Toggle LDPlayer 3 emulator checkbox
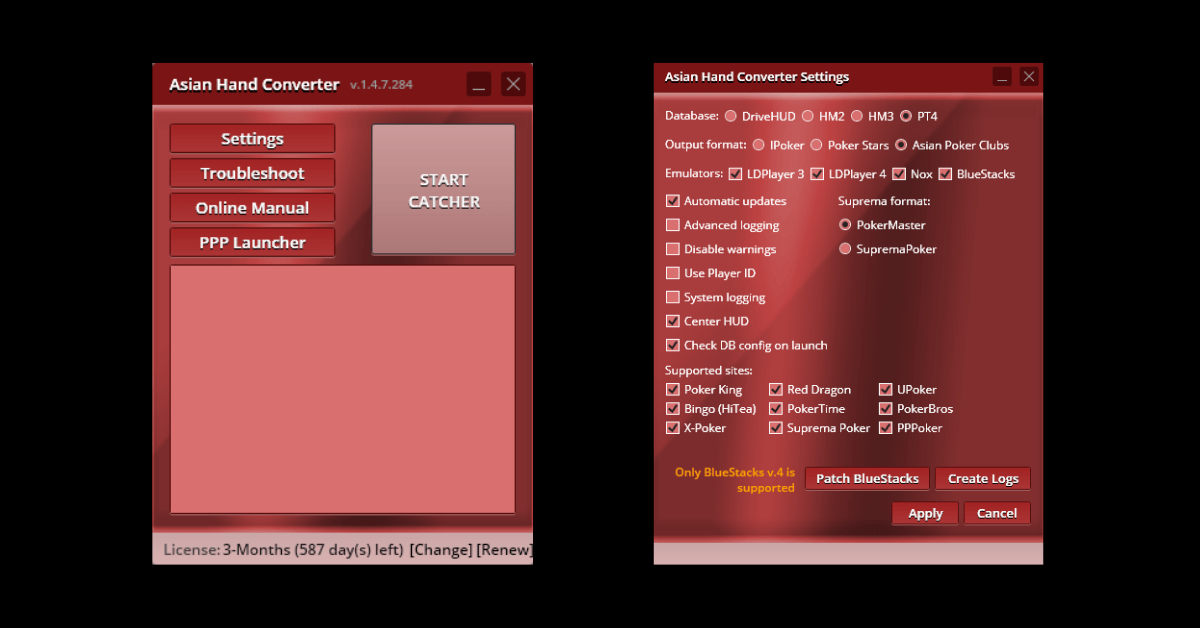 coord(736,174)
